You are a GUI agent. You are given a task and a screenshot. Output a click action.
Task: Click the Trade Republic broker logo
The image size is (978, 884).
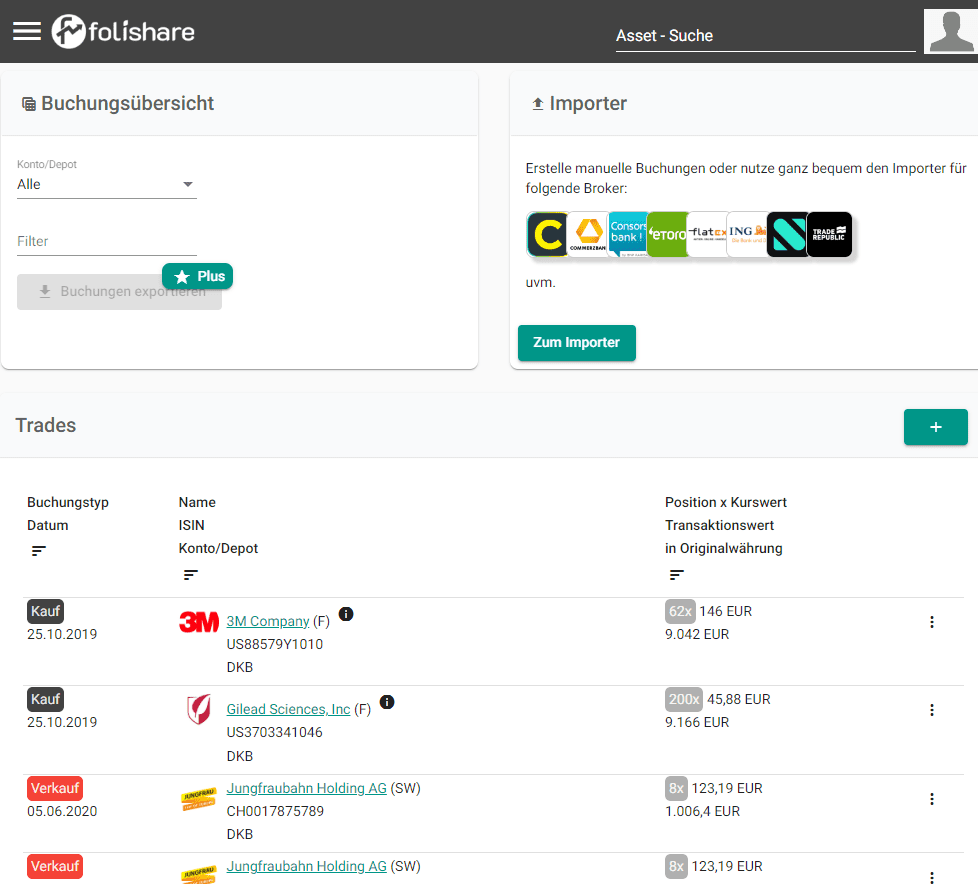829,235
